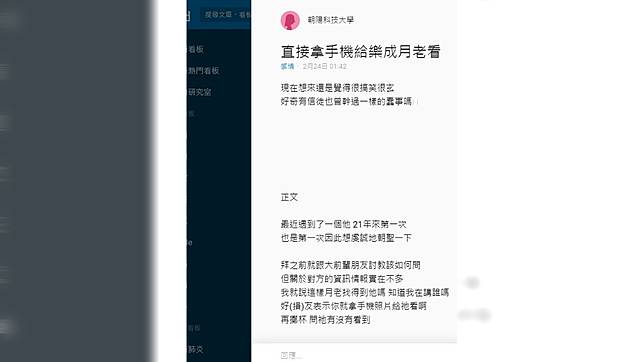This screenshot has width=644, height=362.
Task: Click the last line beginning with 再擲杯
Action: pos(325,319)
